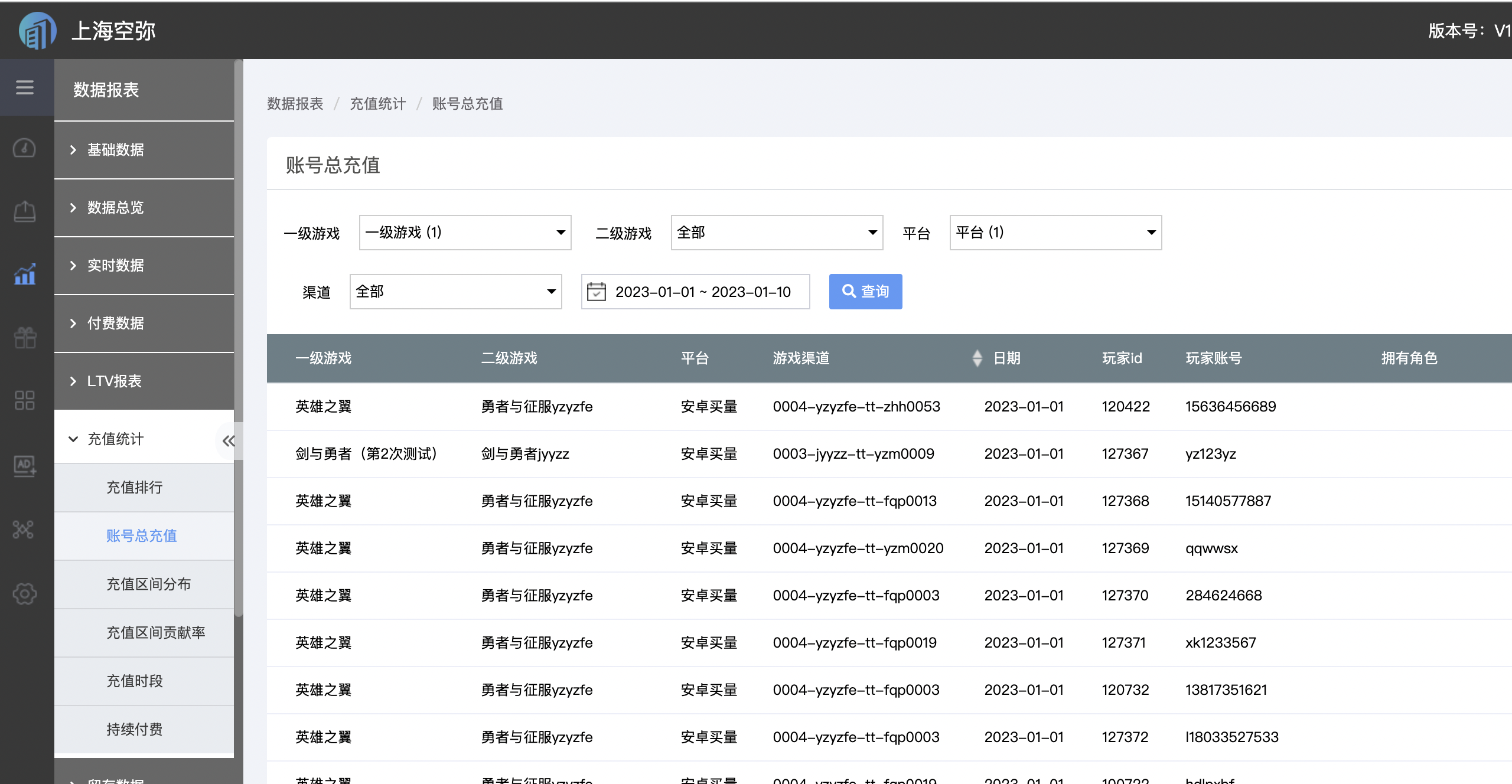Screen dimensions: 1512x784
Task: Click the 拥有角色 column header
Action: coord(1409,358)
